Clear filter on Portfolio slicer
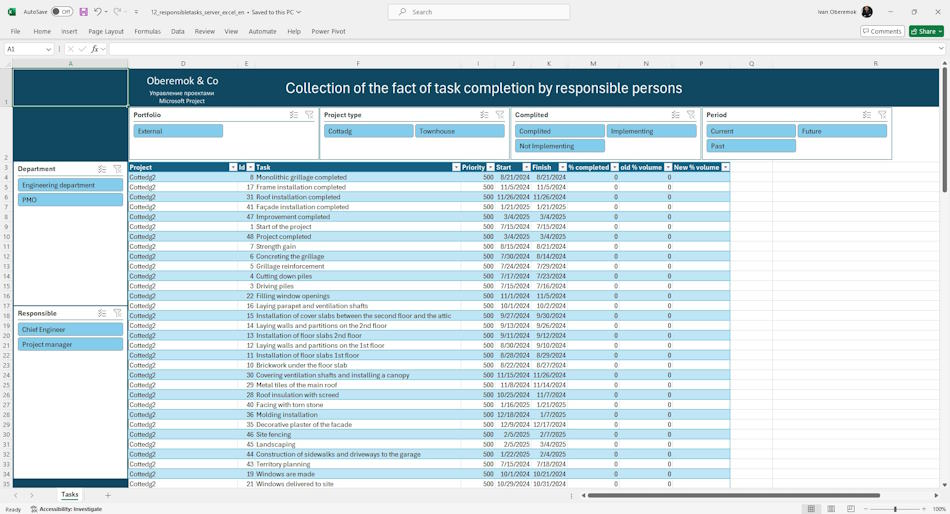 point(309,115)
